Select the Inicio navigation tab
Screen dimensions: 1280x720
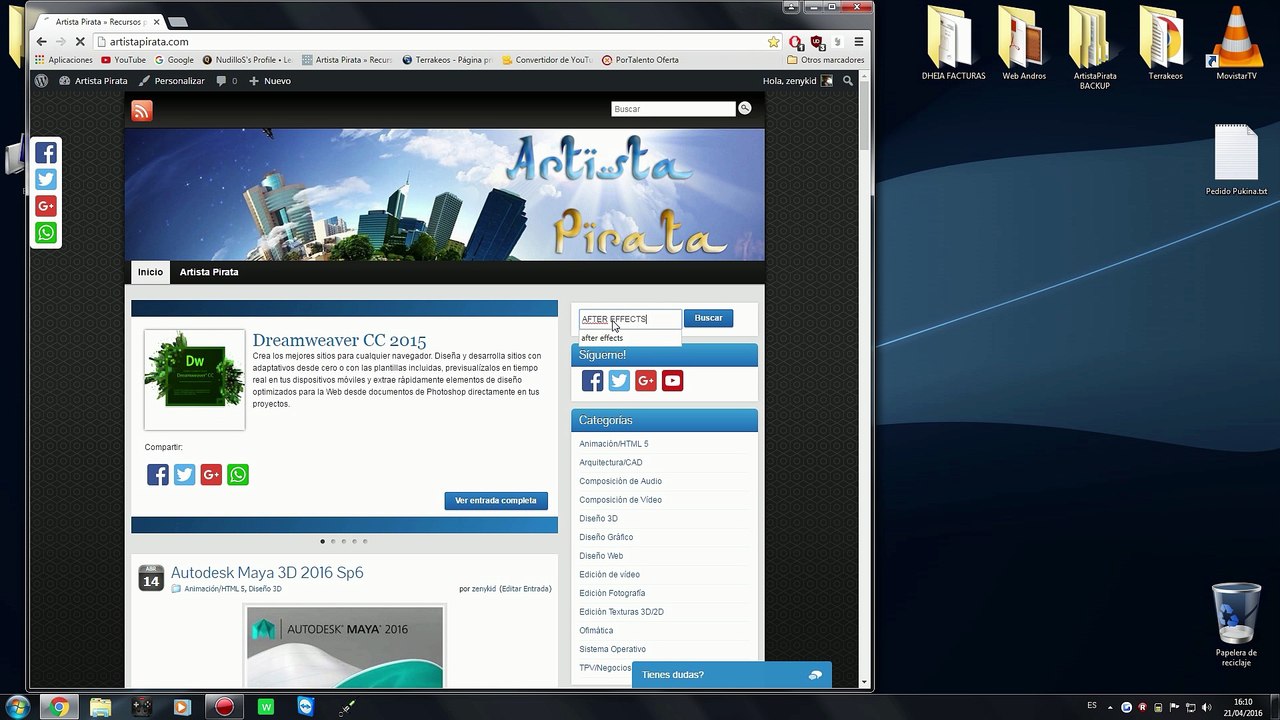pyautogui.click(x=150, y=272)
